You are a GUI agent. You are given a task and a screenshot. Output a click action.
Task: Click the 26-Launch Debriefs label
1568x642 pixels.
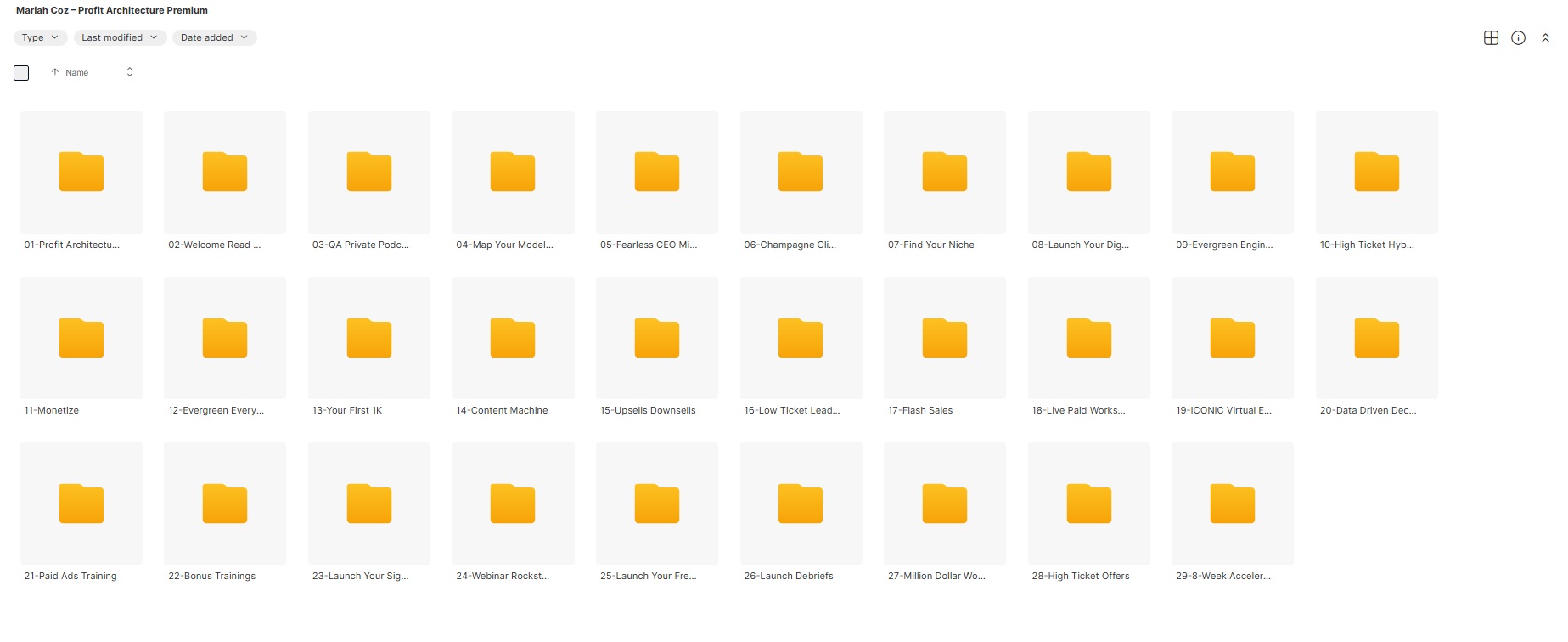[x=789, y=576]
